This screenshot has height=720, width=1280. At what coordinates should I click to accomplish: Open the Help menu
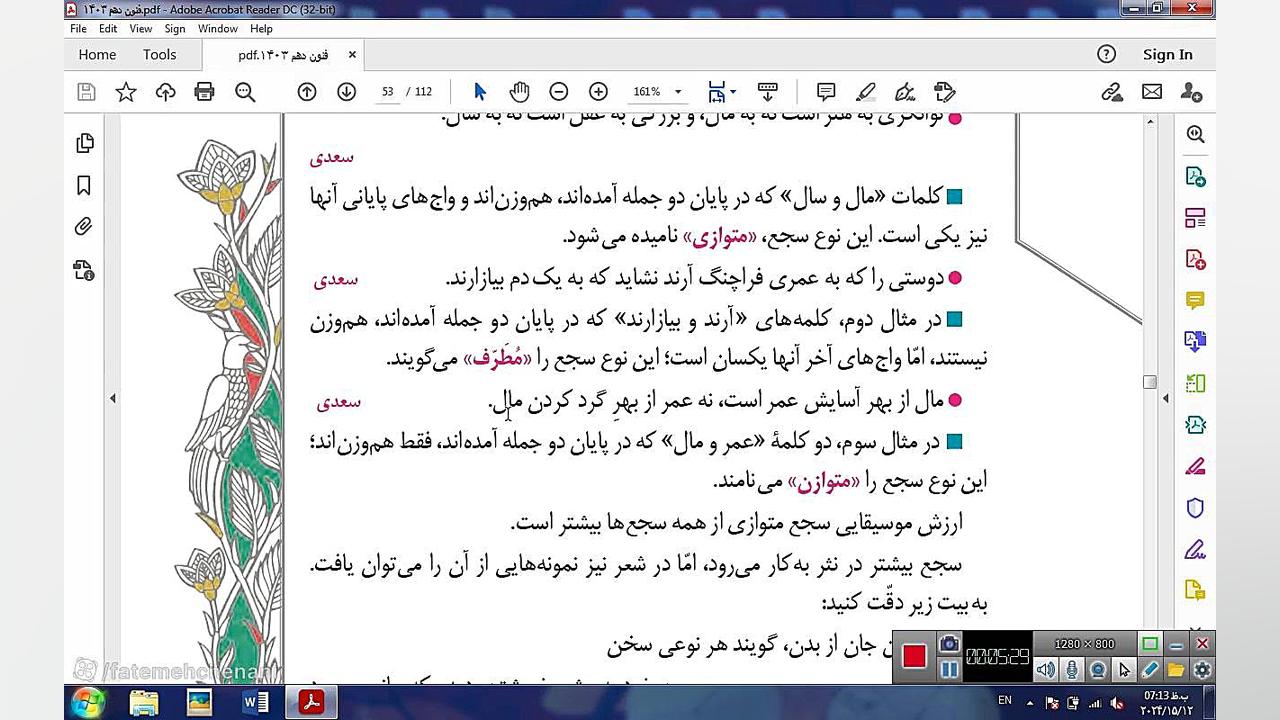261,29
